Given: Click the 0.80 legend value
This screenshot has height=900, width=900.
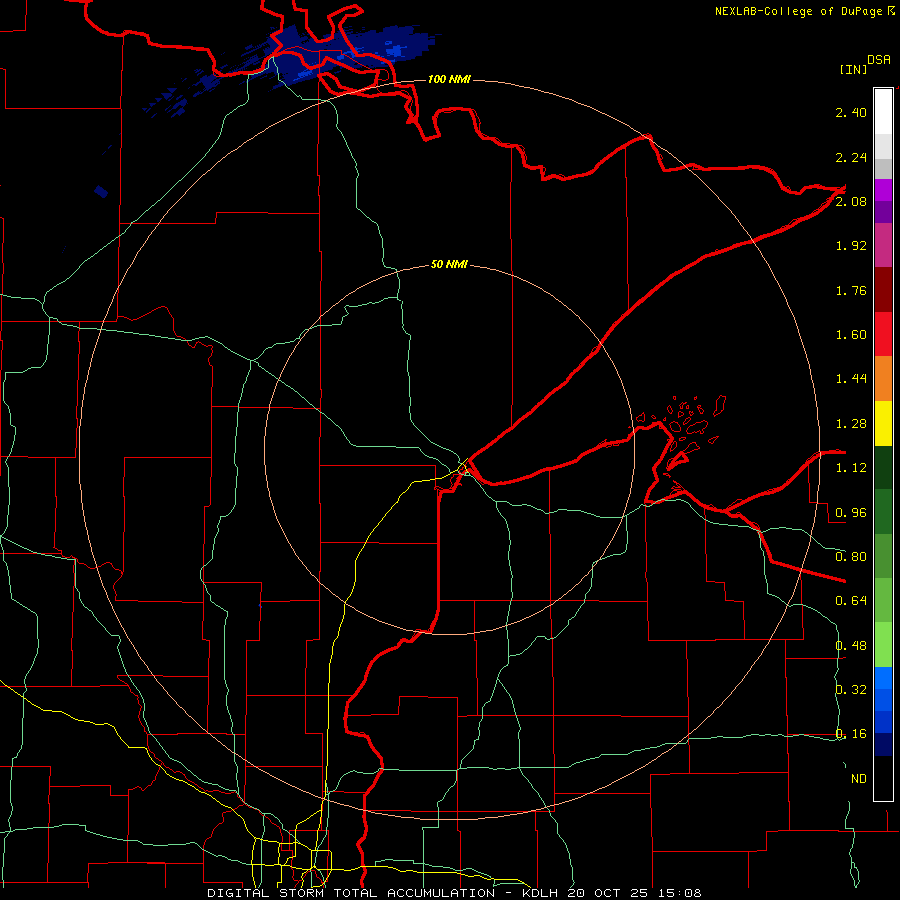Looking at the screenshot, I should pyautogui.click(x=851, y=557).
